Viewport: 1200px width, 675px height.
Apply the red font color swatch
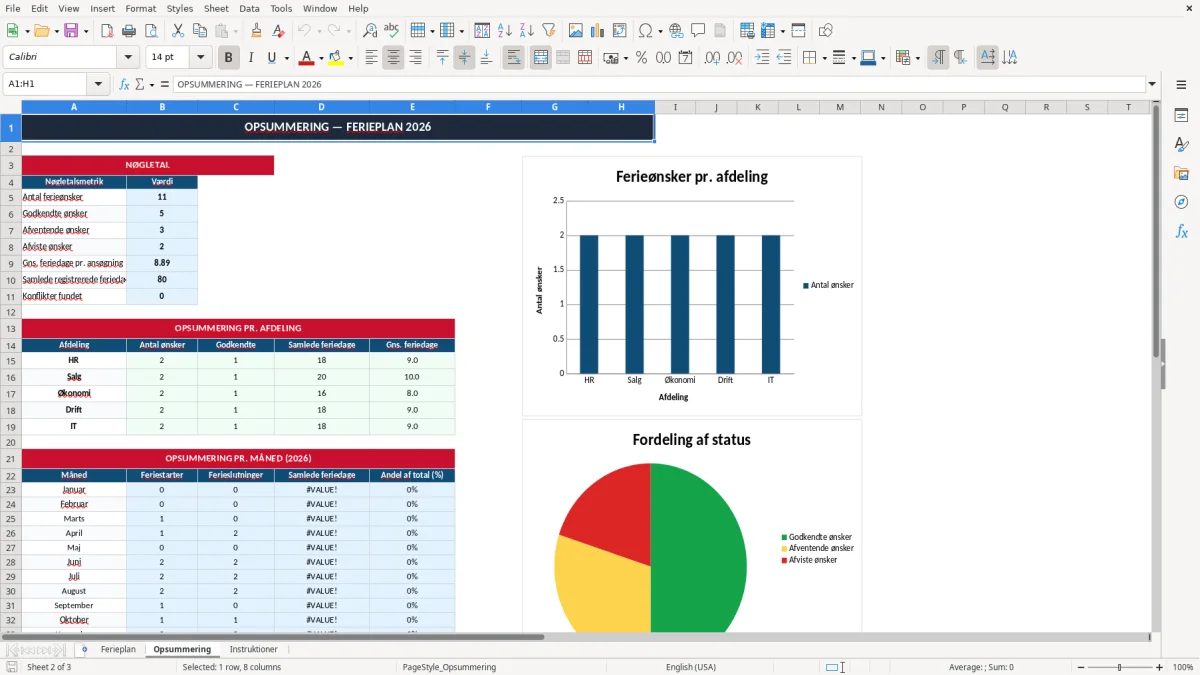307,58
